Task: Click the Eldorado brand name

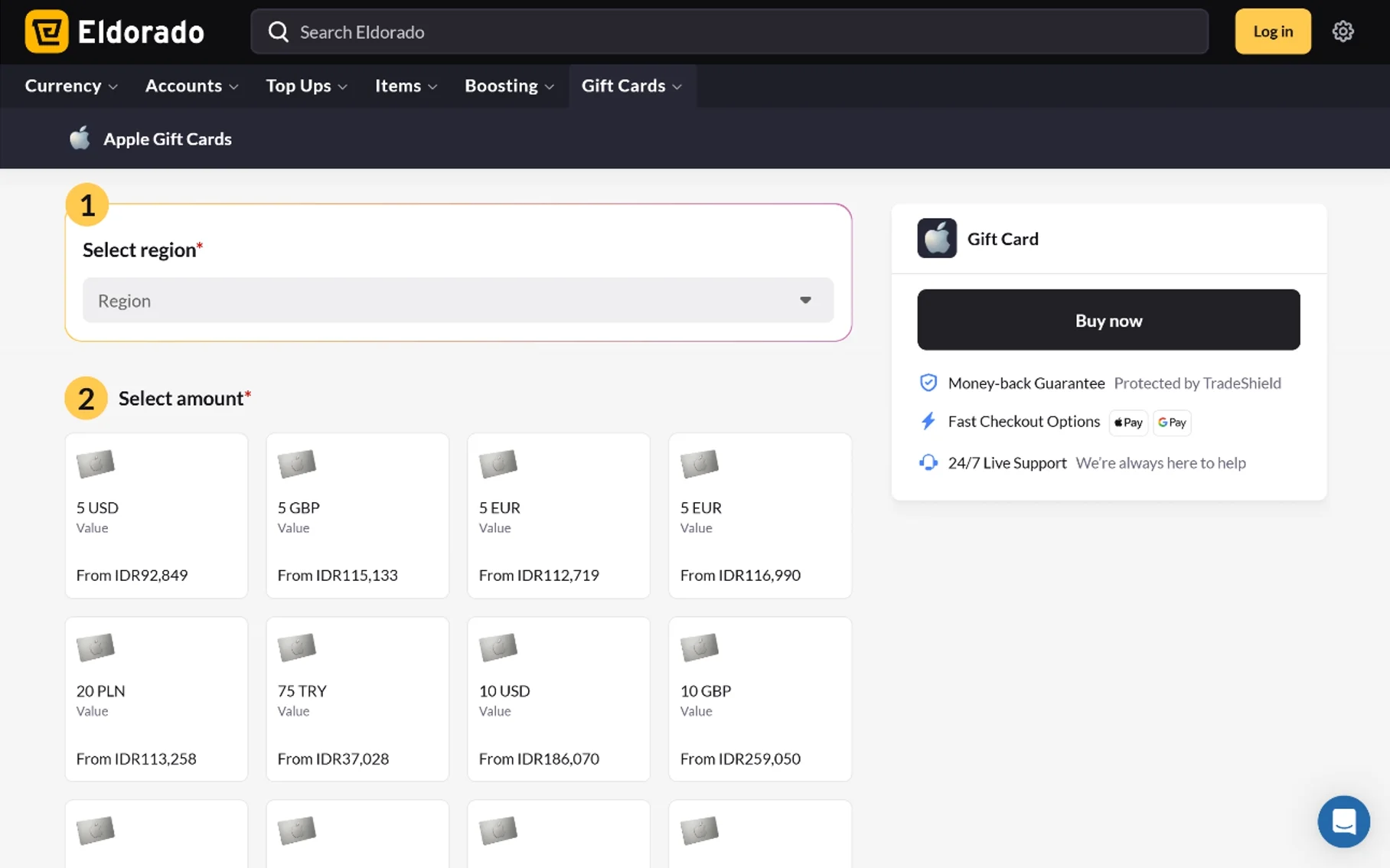Action: tap(141, 31)
